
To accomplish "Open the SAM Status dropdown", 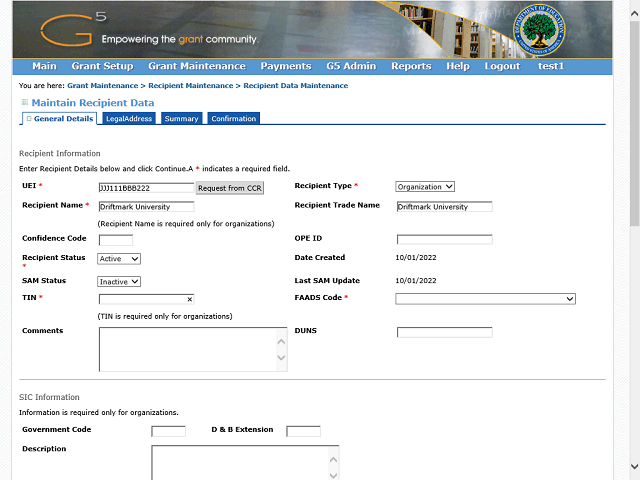I will click(119, 282).
